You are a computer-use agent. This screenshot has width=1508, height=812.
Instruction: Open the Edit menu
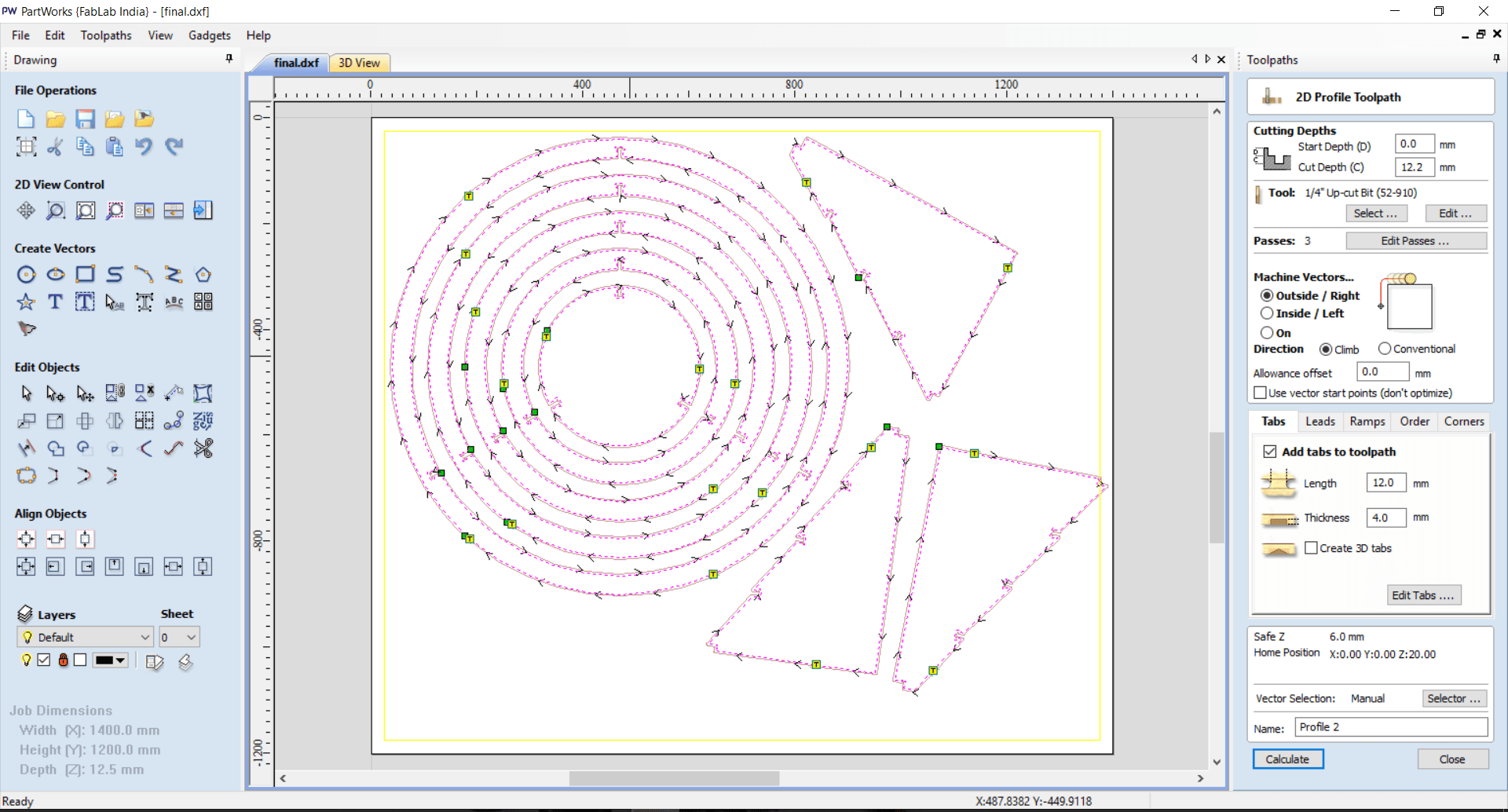coord(55,35)
